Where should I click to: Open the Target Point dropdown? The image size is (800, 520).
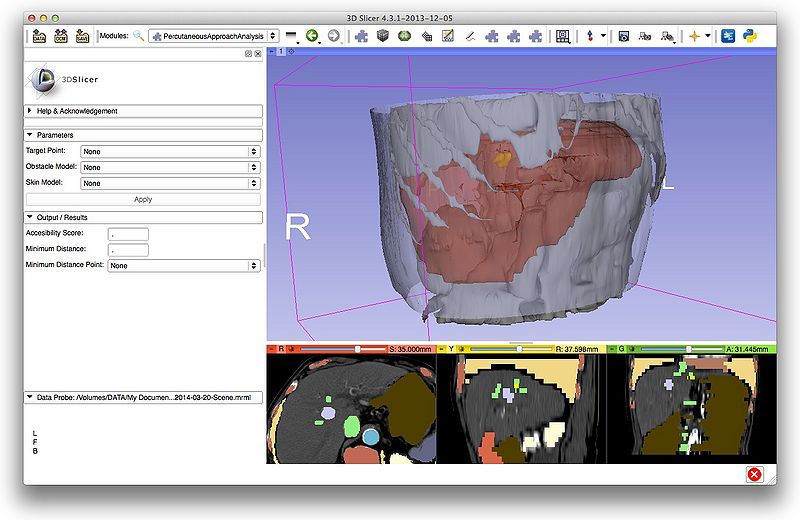click(170, 151)
